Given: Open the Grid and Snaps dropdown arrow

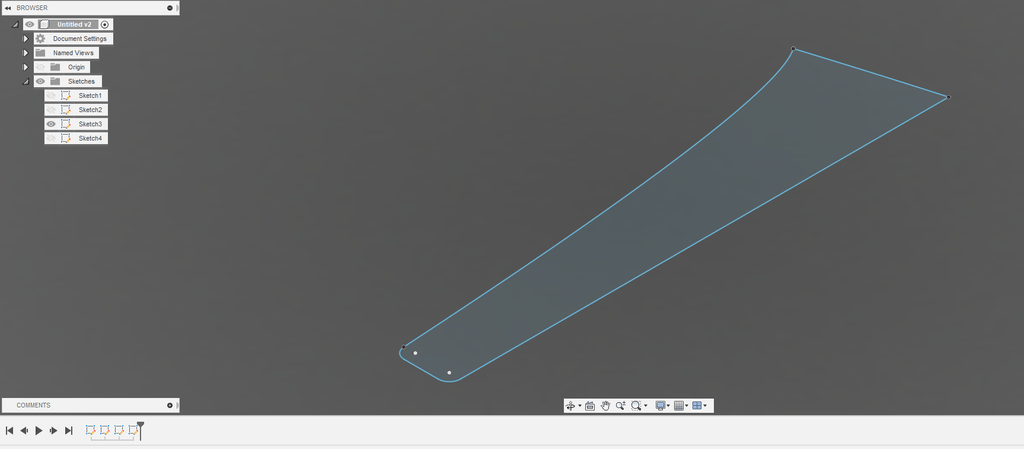Looking at the screenshot, I should point(686,406).
